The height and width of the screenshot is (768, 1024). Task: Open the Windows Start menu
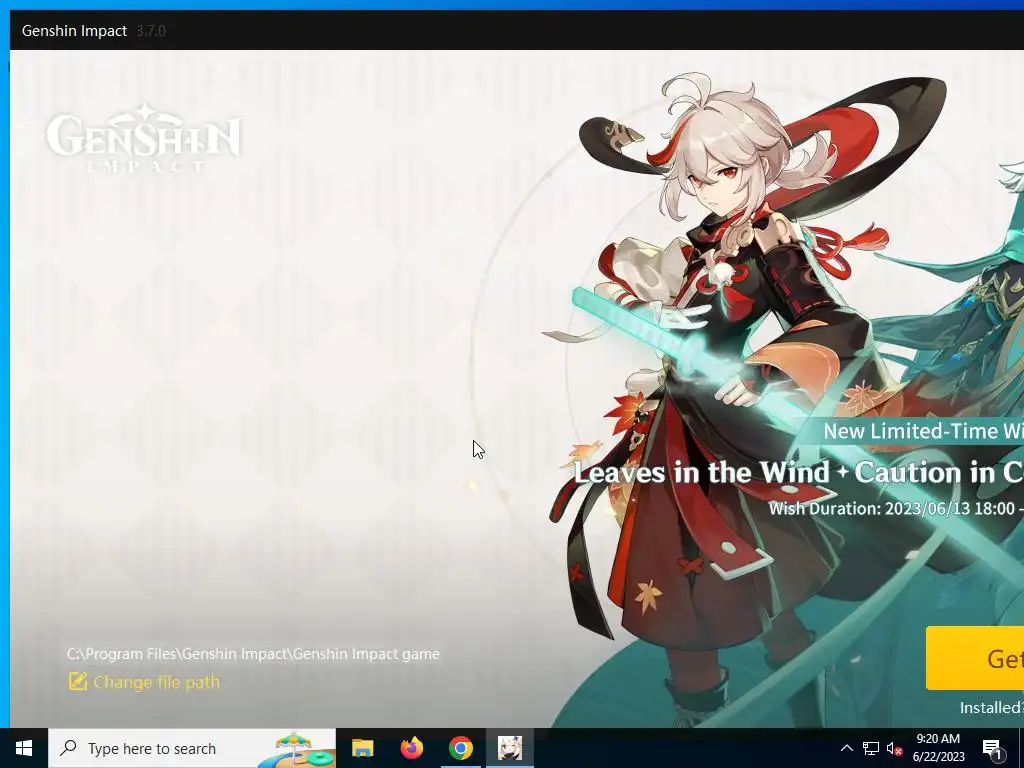click(24, 748)
